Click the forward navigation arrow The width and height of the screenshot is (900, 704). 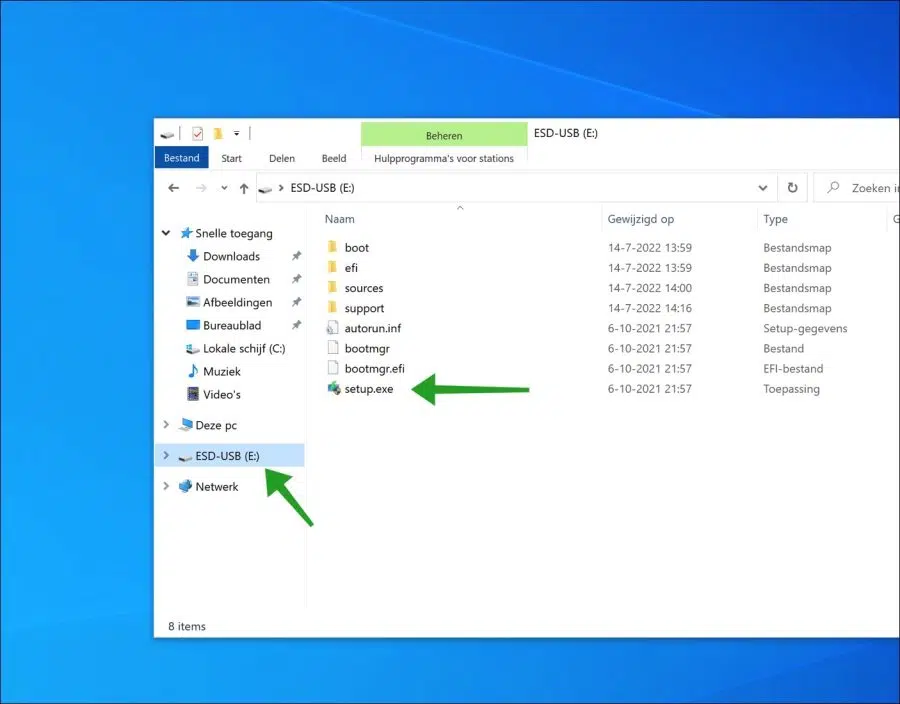pos(201,188)
